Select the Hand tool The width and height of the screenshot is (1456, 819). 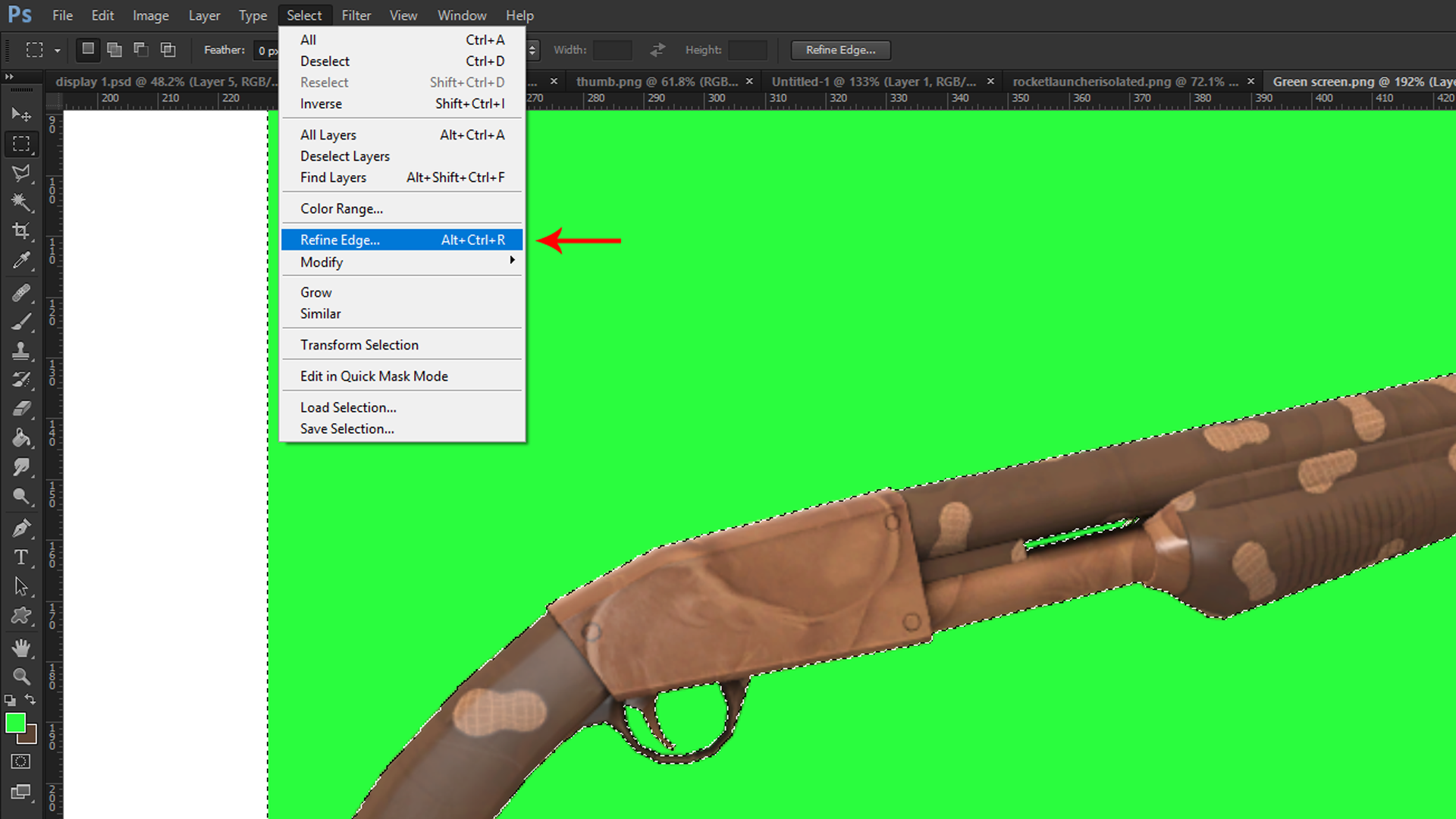tap(21, 648)
